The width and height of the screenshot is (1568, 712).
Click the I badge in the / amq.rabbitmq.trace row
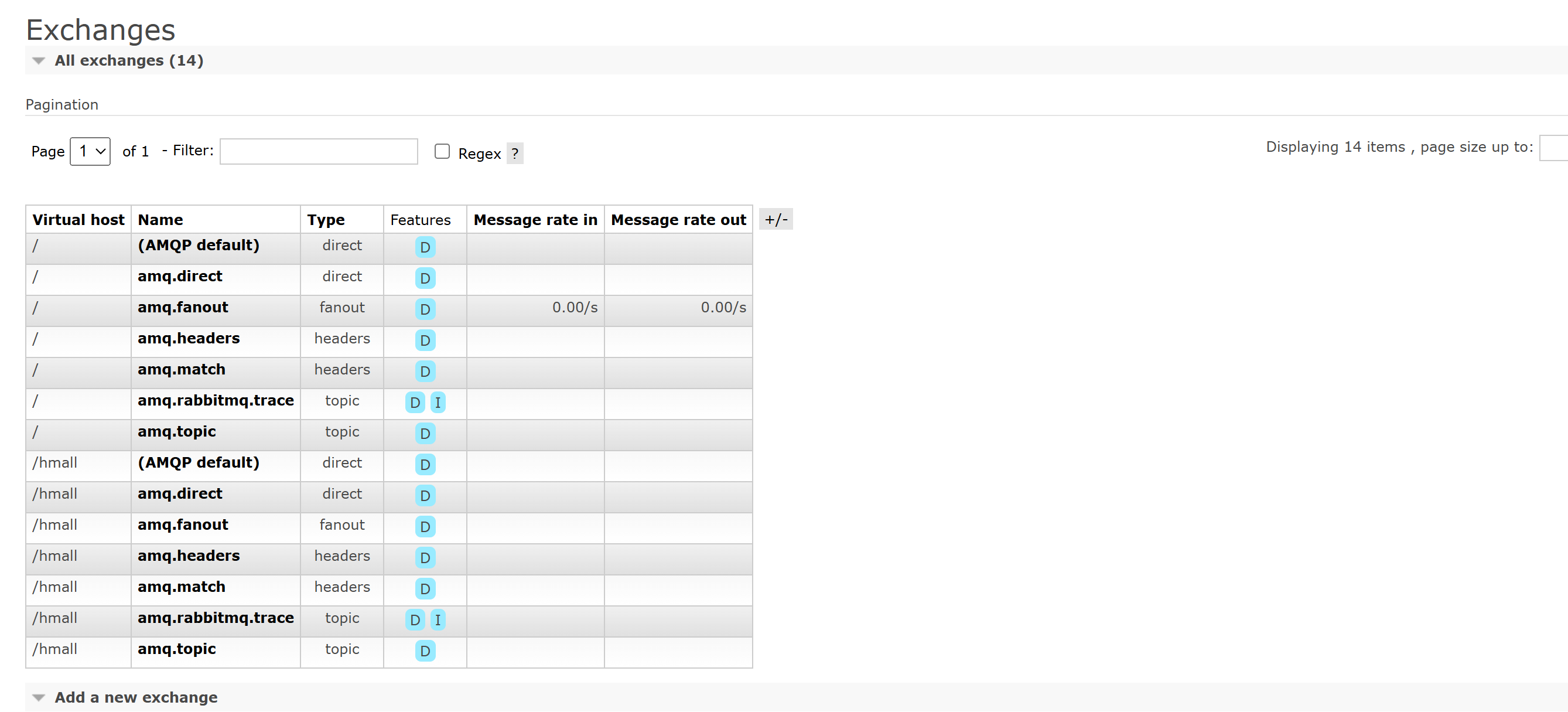(438, 403)
